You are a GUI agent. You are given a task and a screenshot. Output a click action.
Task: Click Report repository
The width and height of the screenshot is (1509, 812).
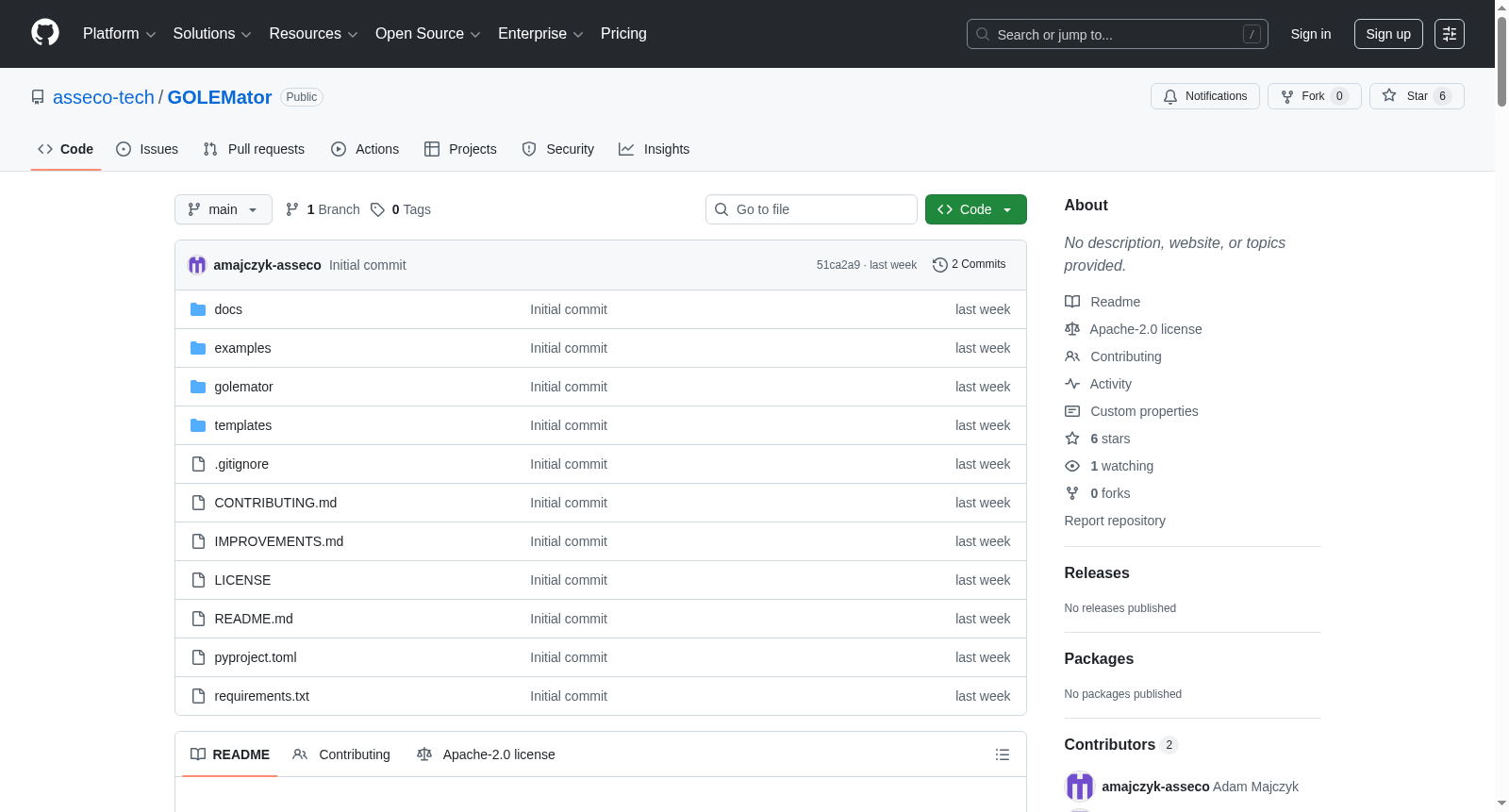point(1115,521)
